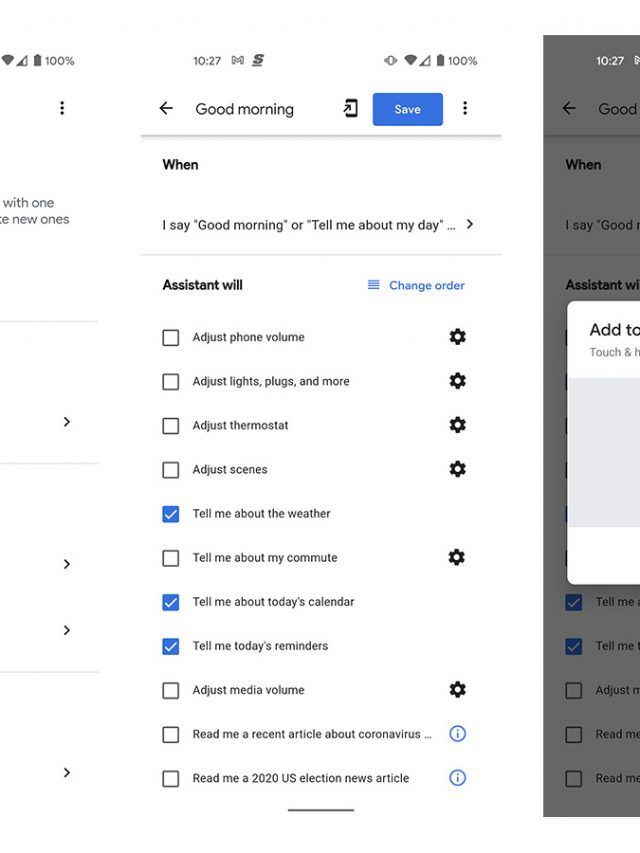Click Change order link

(416, 285)
